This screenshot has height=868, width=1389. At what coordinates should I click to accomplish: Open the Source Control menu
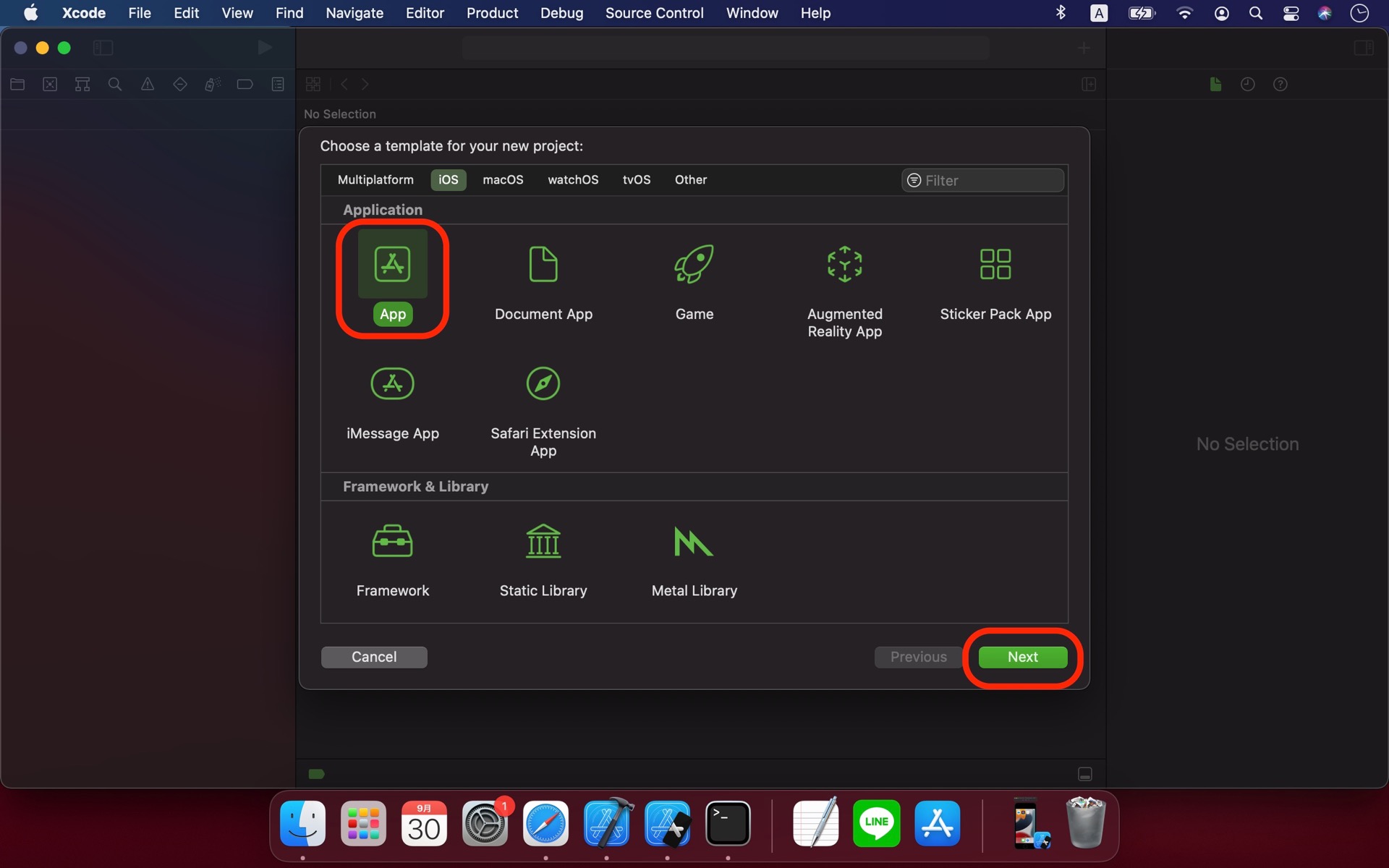point(654,13)
